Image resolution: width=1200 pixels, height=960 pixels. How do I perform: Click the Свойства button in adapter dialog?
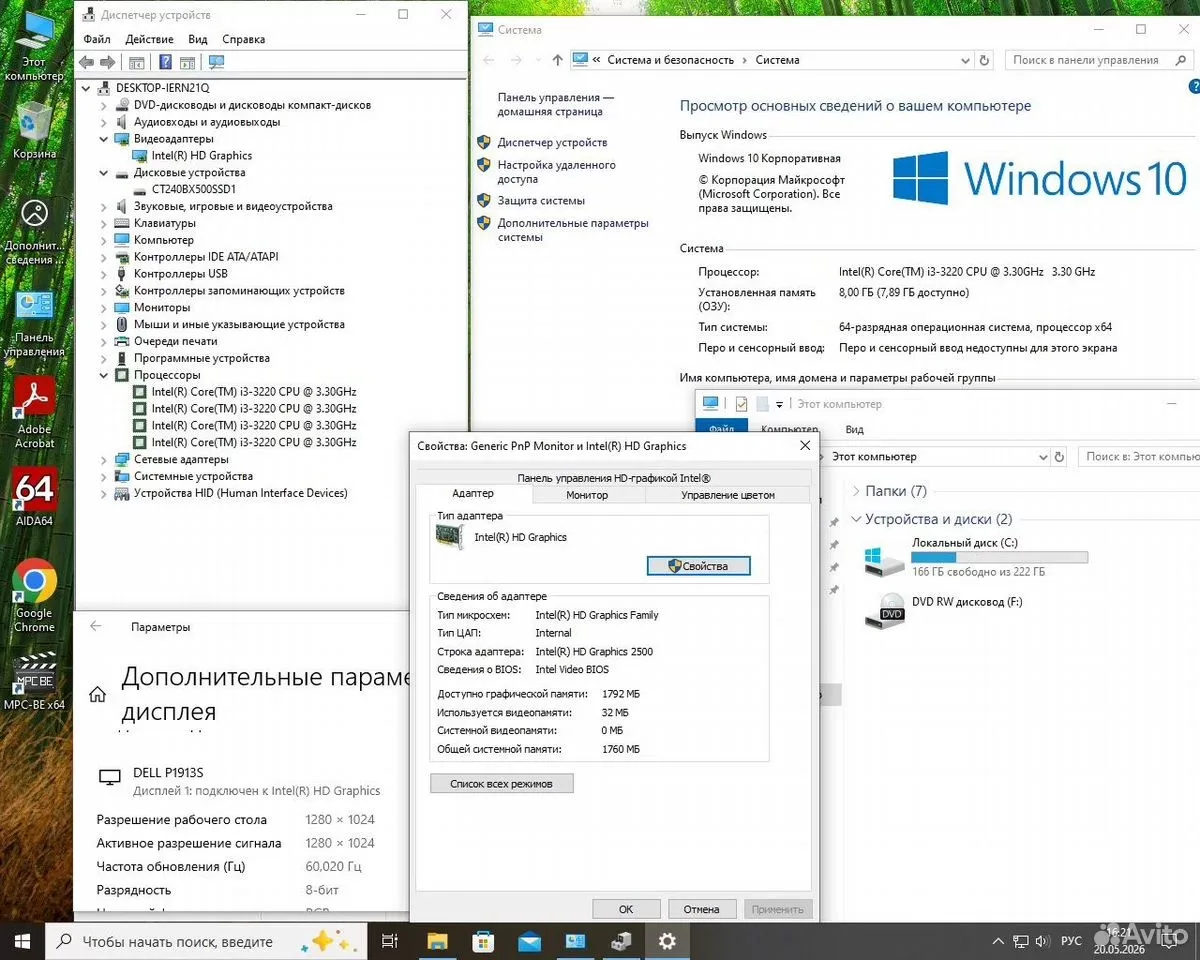(x=699, y=566)
